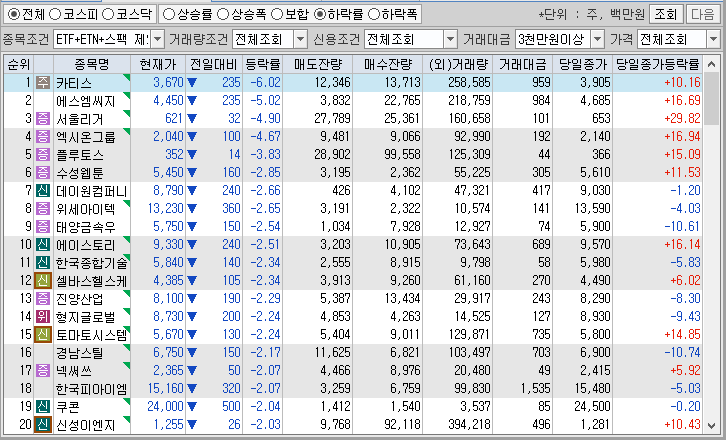The width and height of the screenshot is (726, 440).
Task: Click the -10.74 change rate cell
Action: (x=682, y=352)
